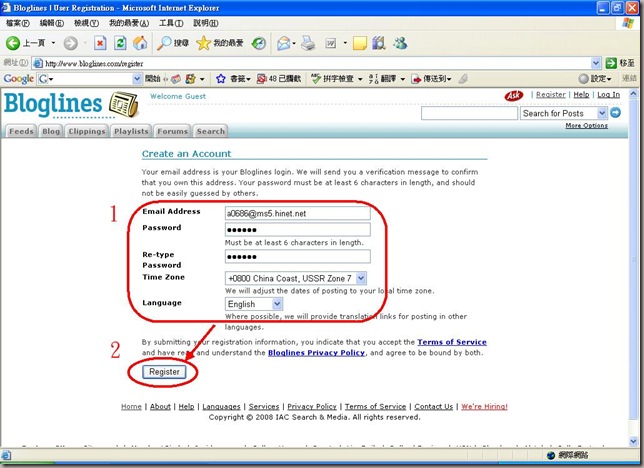The width and height of the screenshot is (644, 468).
Task: Click the Email Address input field
Action: click(298, 213)
